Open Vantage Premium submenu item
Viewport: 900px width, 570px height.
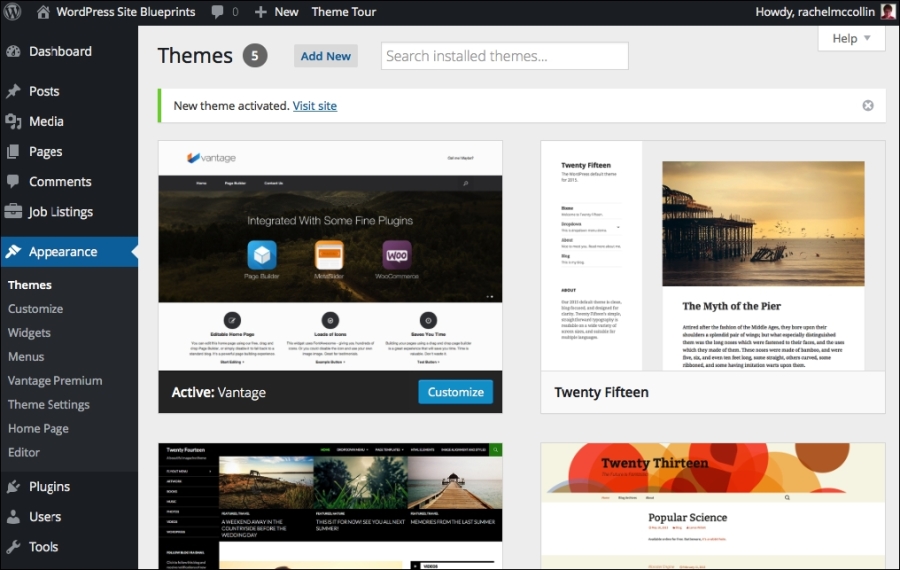click(x=55, y=381)
